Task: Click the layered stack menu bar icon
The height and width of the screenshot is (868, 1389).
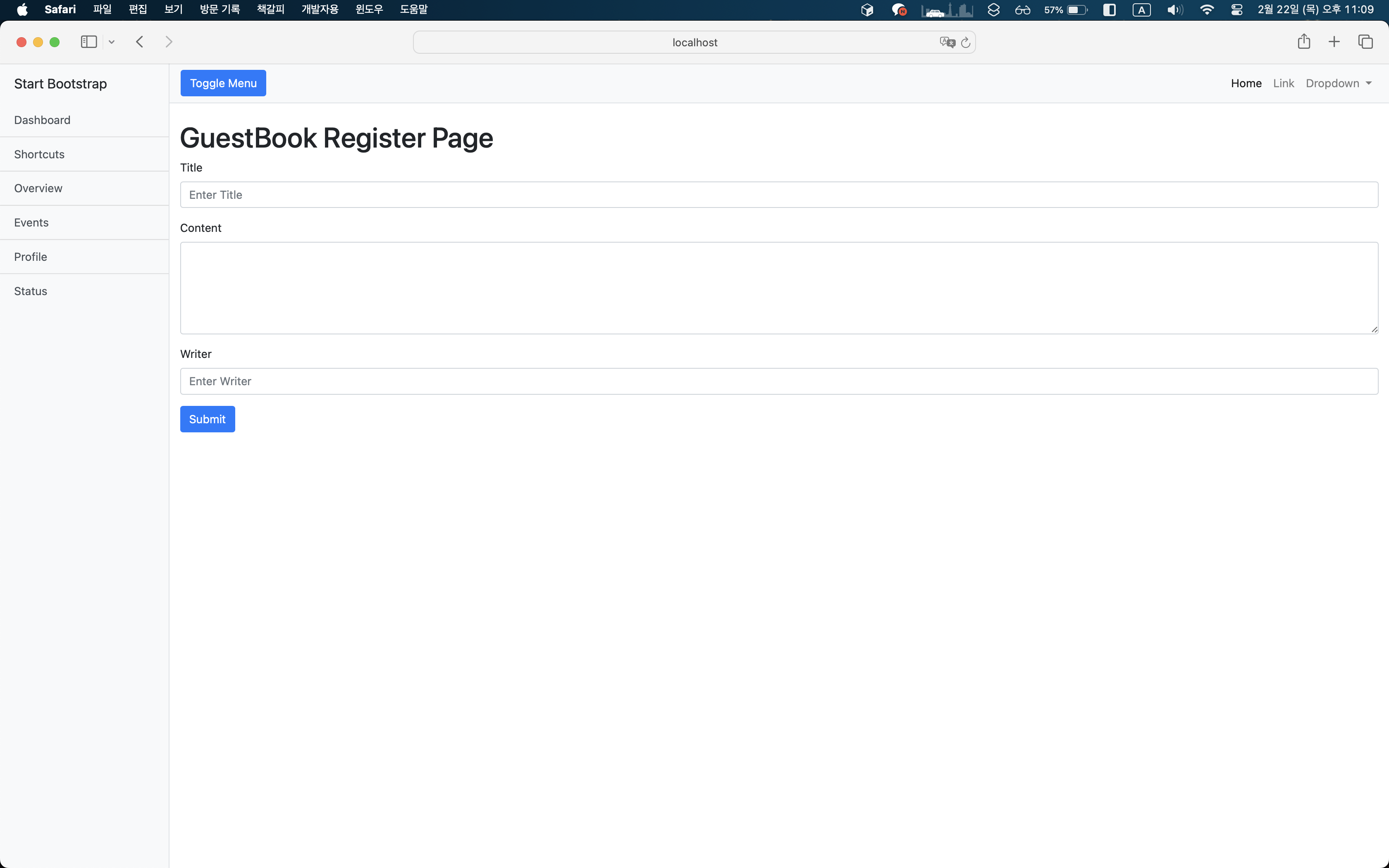Action: 993,10
